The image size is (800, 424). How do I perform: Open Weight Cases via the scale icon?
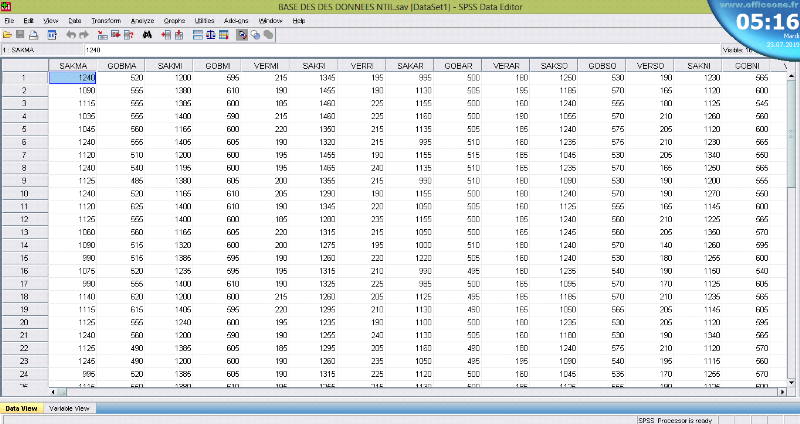211,35
